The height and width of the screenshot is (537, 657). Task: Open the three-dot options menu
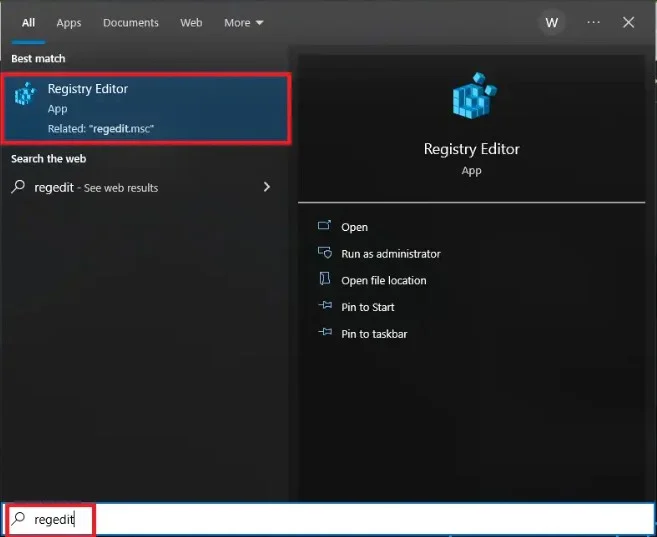point(594,22)
